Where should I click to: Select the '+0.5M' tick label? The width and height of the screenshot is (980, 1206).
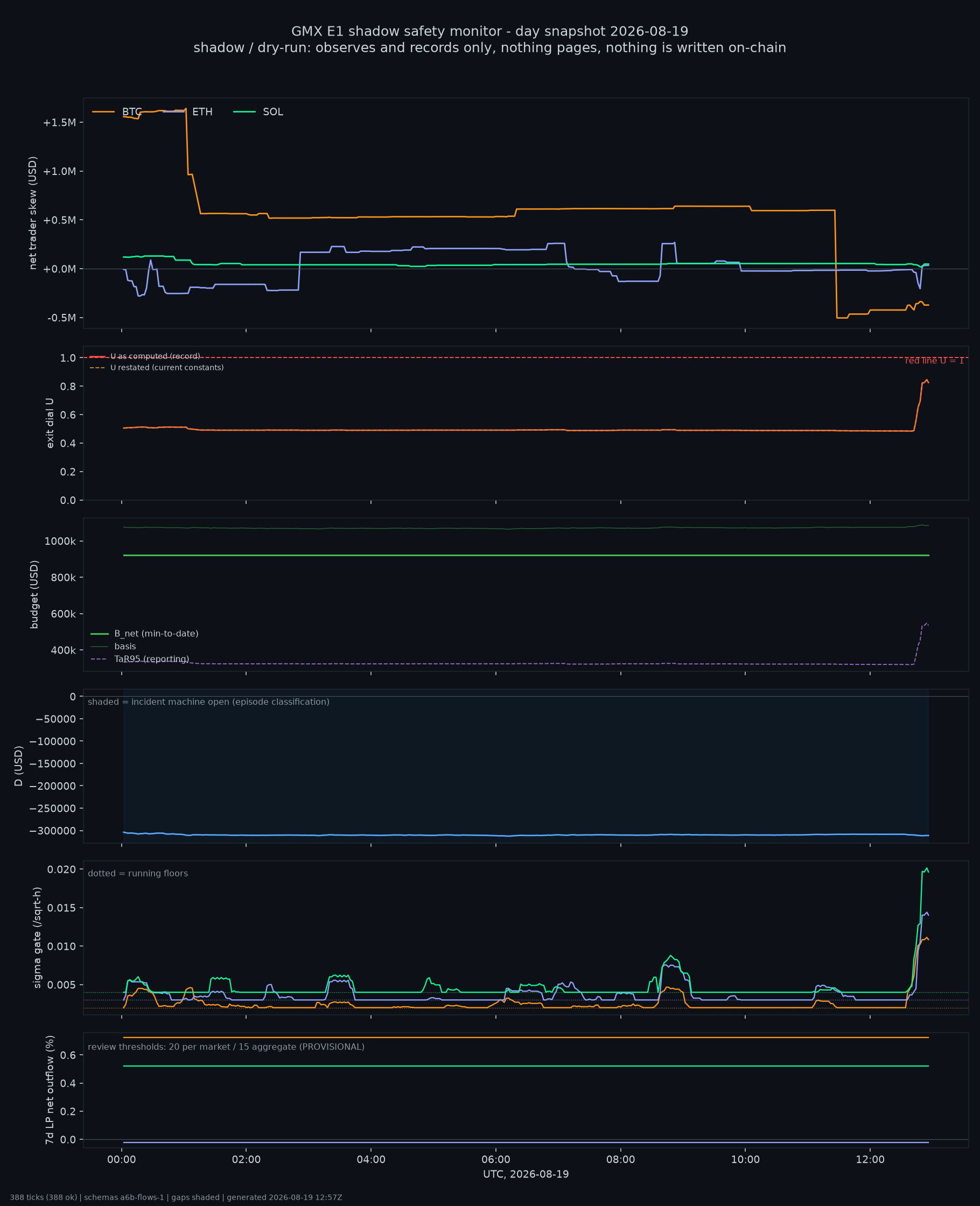coord(59,220)
